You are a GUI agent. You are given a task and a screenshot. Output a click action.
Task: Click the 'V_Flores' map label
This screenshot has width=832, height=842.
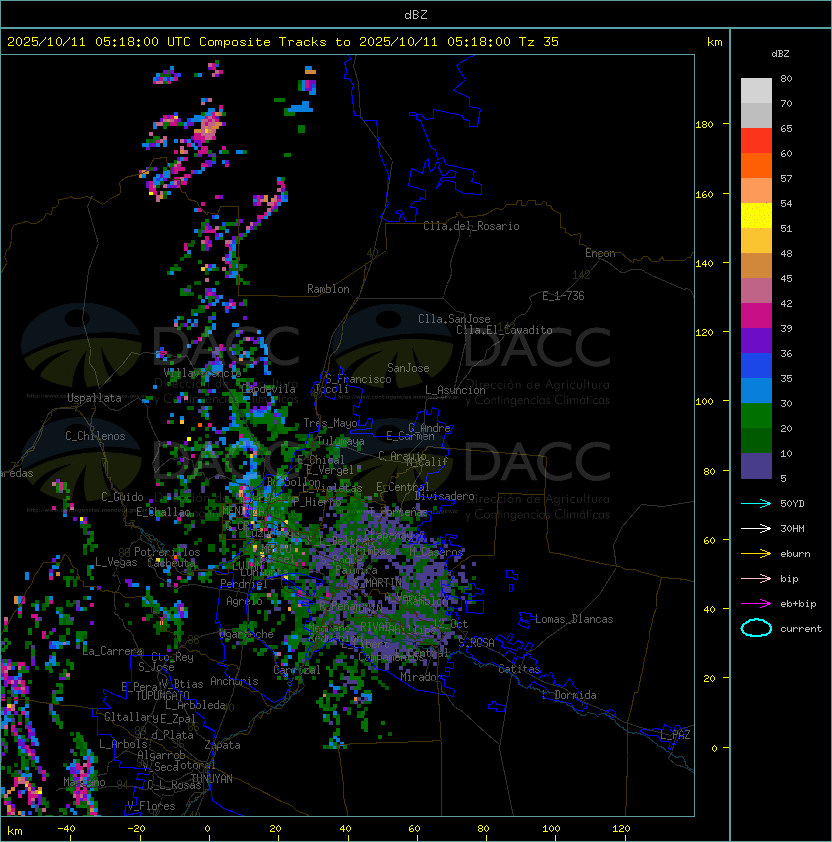click(x=151, y=806)
